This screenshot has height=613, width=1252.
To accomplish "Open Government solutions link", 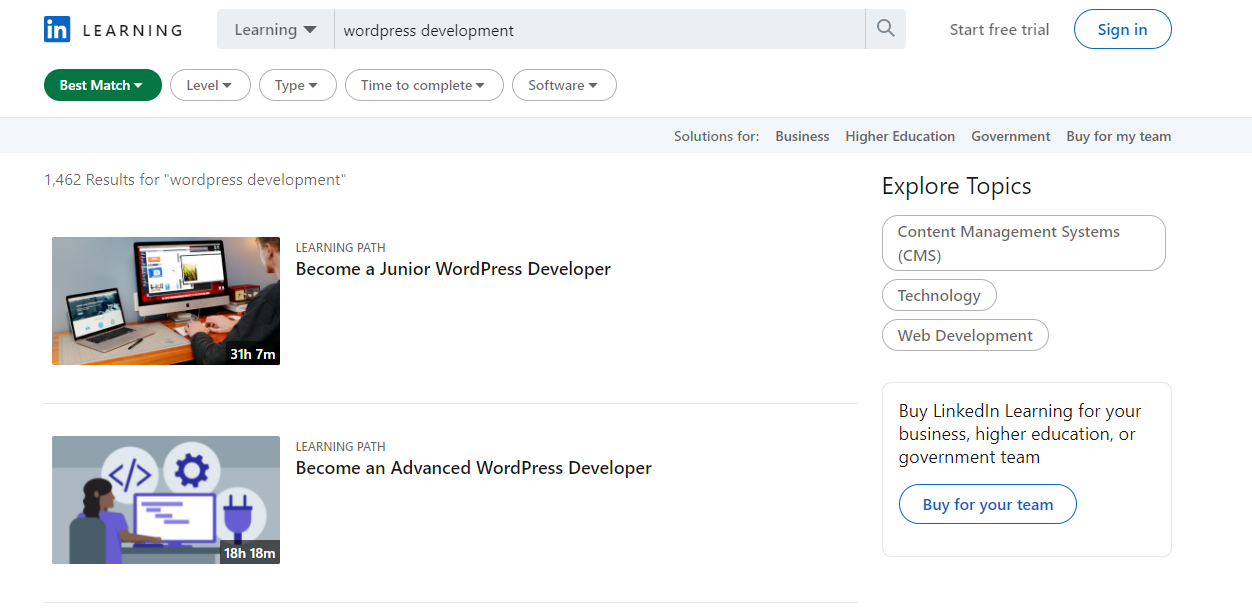I will 1011,136.
